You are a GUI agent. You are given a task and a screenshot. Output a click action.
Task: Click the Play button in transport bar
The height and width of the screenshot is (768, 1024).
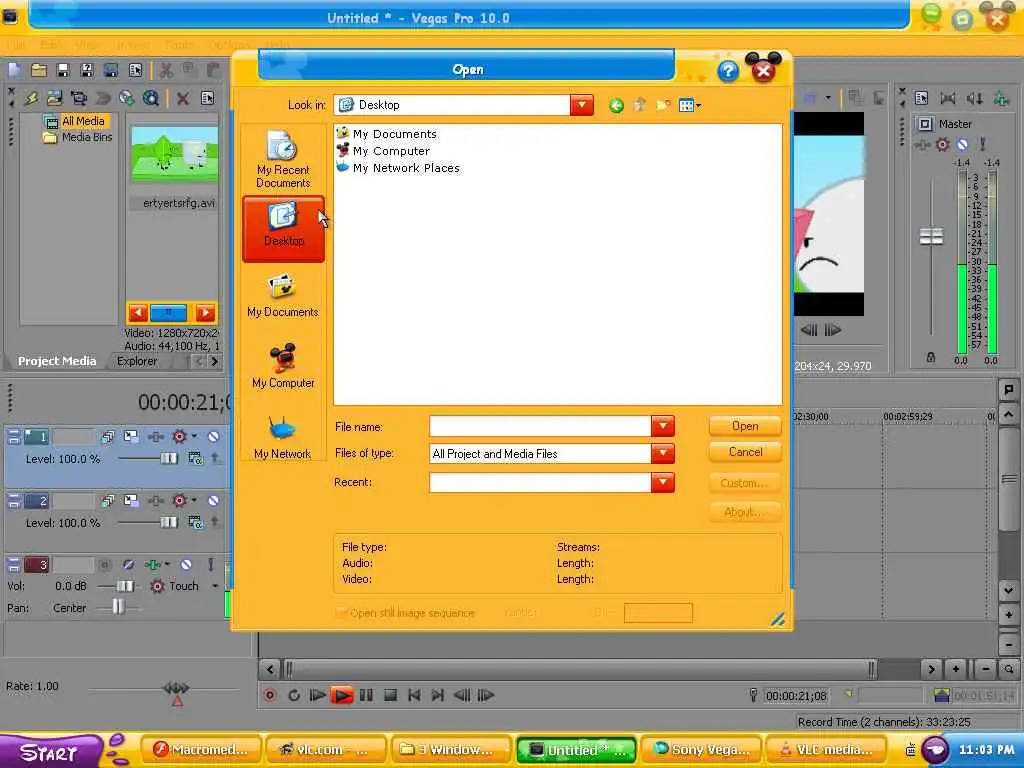341,695
